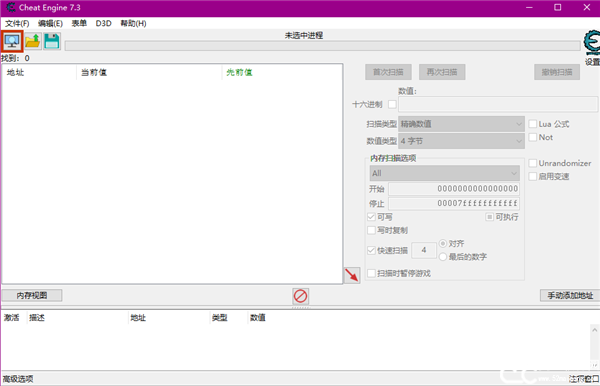Screen dimensions: 600x386
Task: Expand the memory region dropdown showing All
Action: pos(445,173)
